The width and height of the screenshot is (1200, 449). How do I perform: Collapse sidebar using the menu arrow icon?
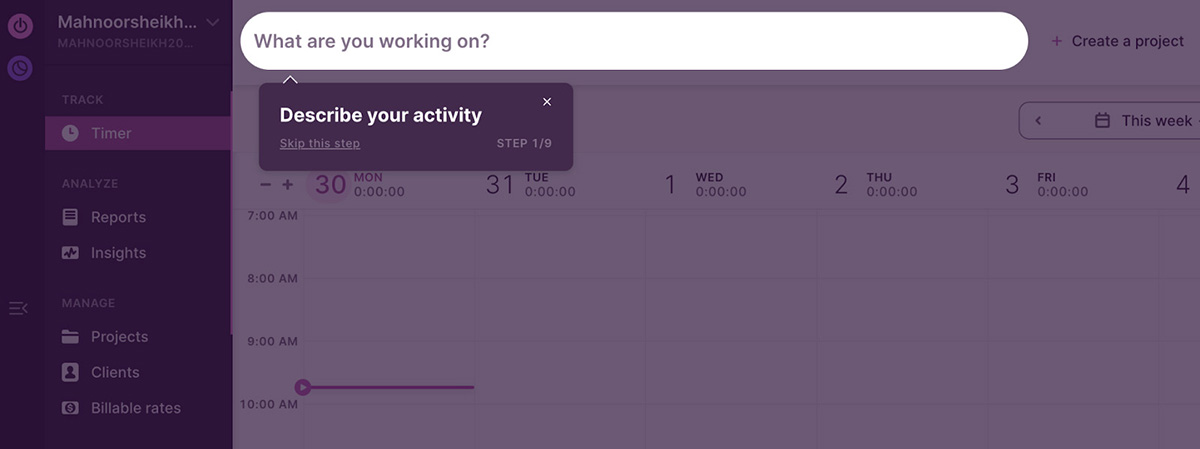18,308
